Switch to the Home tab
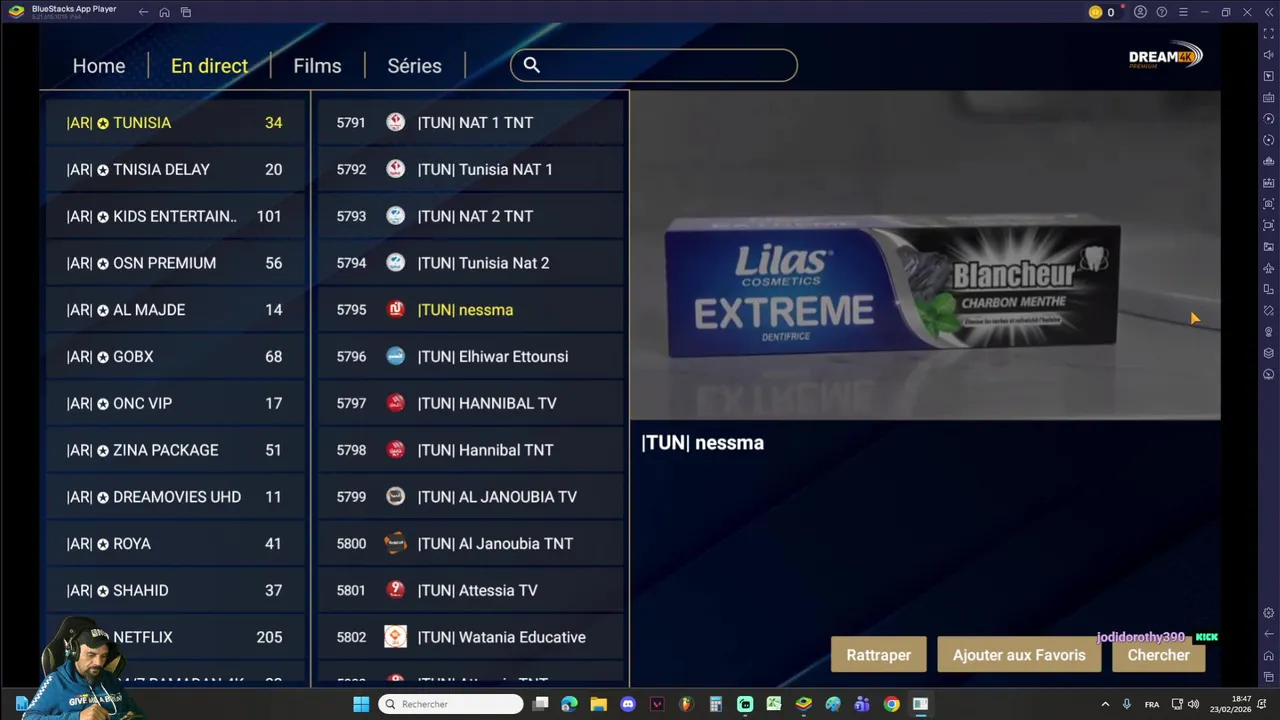 [99, 66]
